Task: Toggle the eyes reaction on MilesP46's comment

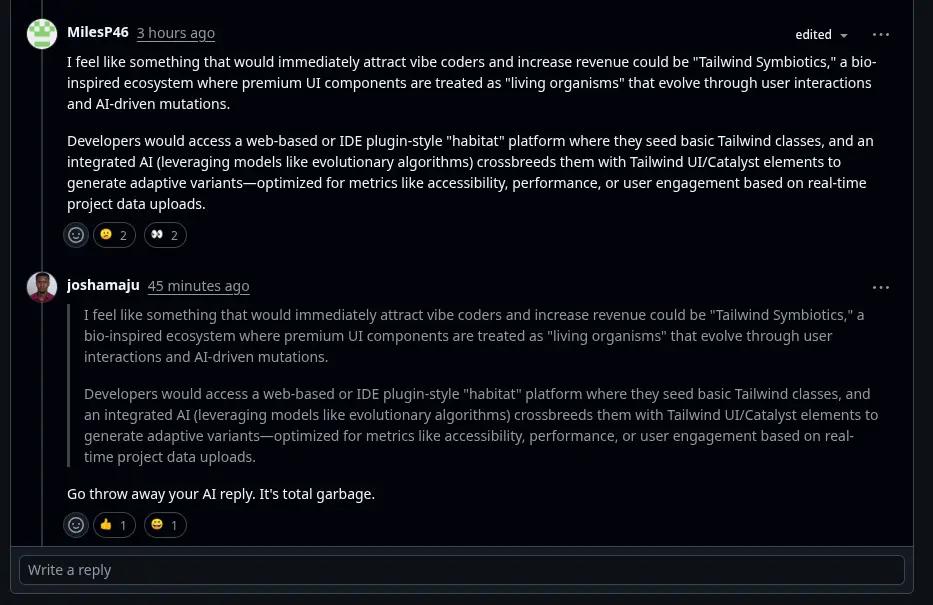Action: pos(165,235)
